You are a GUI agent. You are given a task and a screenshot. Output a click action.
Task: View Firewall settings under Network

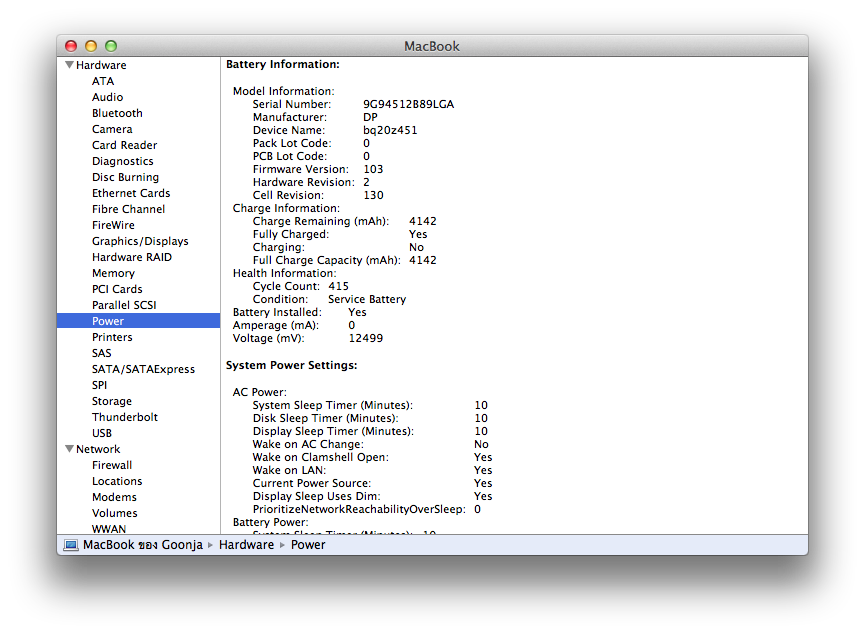pos(112,465)
